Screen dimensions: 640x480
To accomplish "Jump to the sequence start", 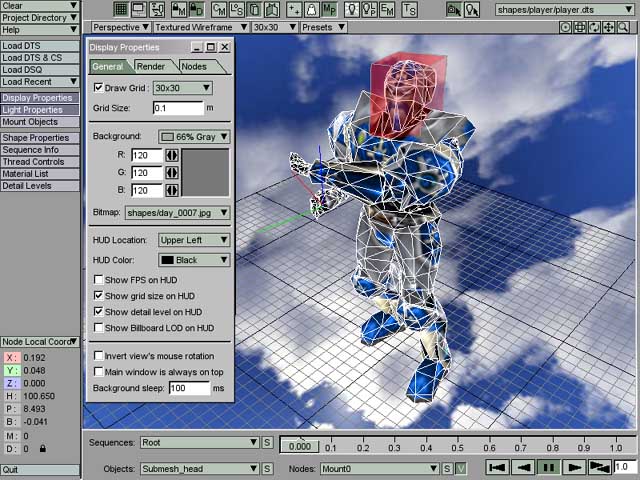I will click(x=496, y=467).
